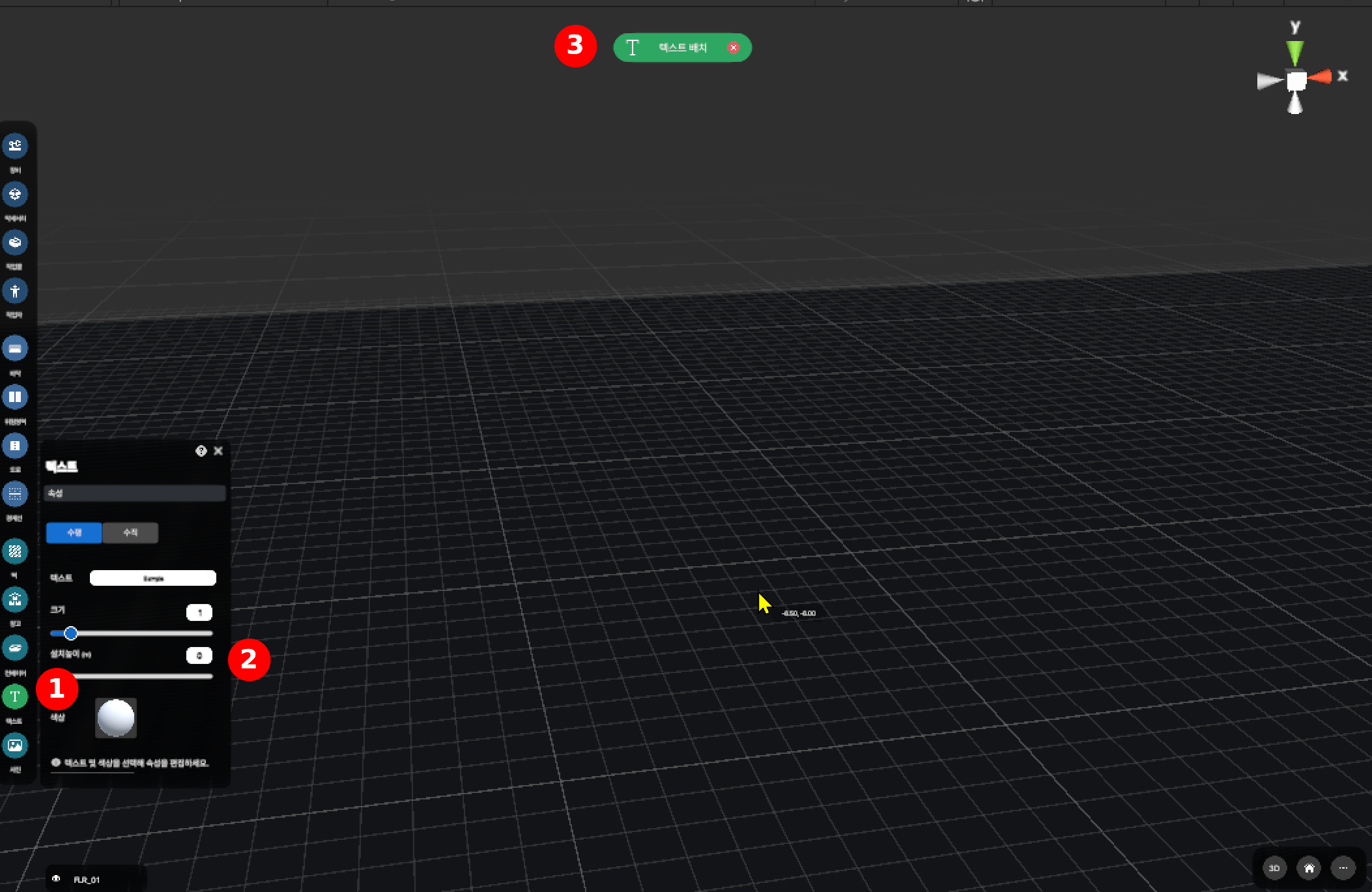Viewport: 1372px width, 892px height.
Task: Switch view with the 3D button
Action: [x=1274, y=868]
